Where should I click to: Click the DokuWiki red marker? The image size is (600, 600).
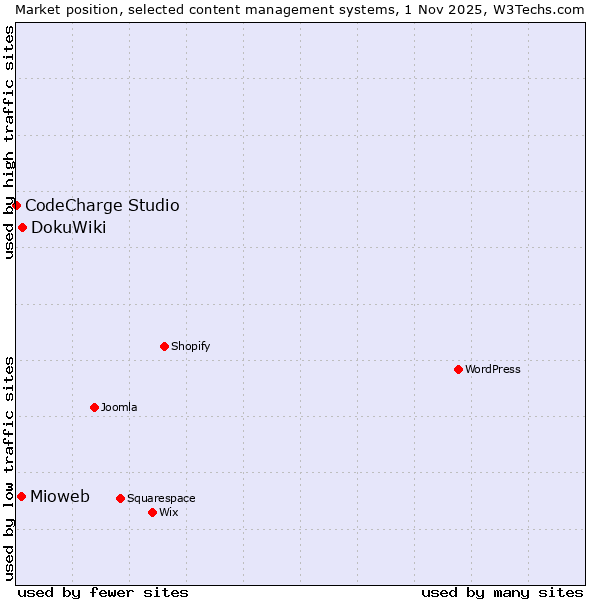22,227
